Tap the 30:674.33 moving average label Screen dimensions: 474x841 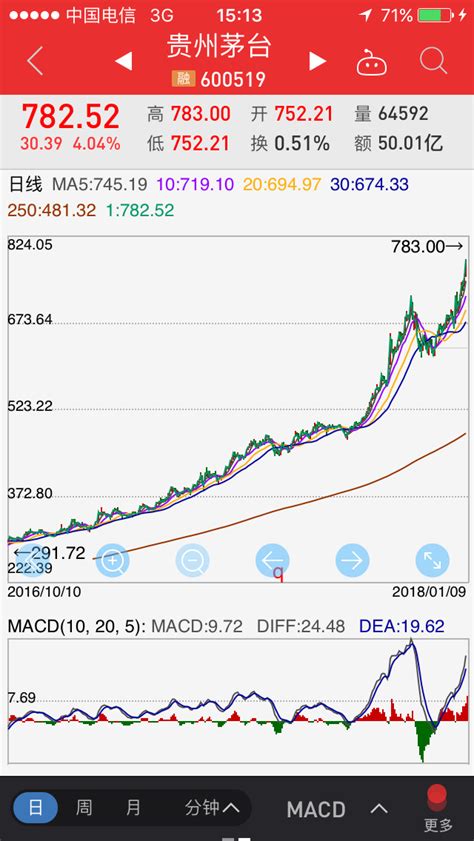point(369,185)
